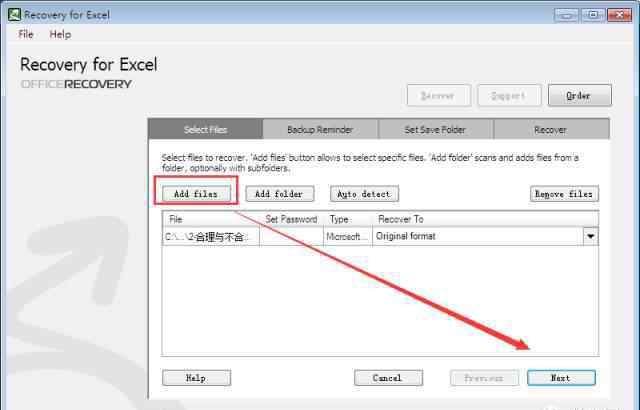
Task: Click the Recover To column header
Action: pyautogui.click(x=485, y=219)
